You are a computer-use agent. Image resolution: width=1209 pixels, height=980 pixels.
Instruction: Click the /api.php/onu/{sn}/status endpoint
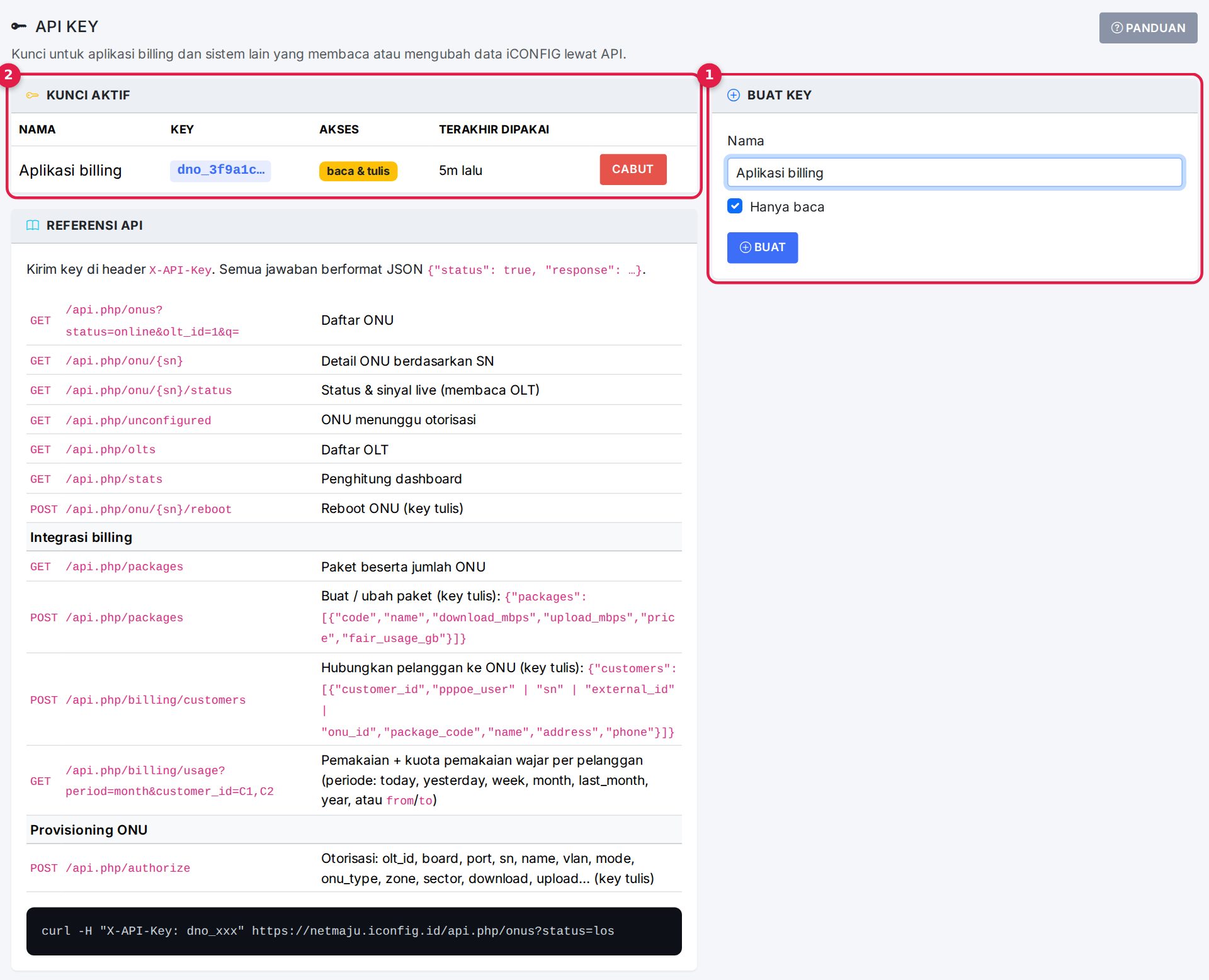pos(149,390)
